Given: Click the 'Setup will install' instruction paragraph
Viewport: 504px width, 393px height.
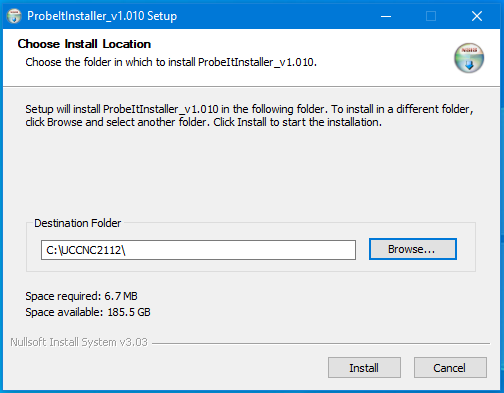Looking at the screenshot, I should [249, 116].
